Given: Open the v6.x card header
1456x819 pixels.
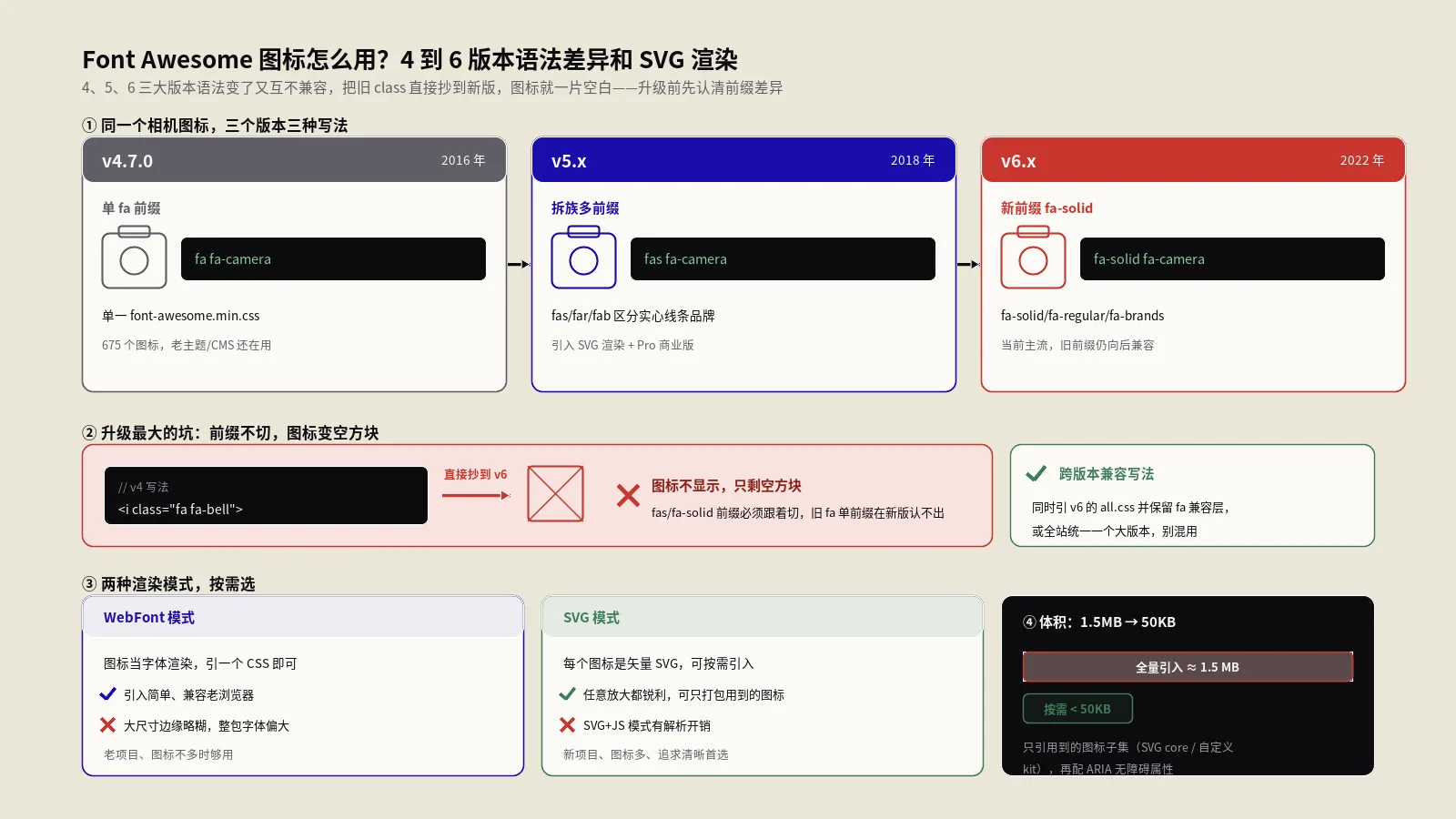Looking at the screenshot, I should pos(1193,160).
